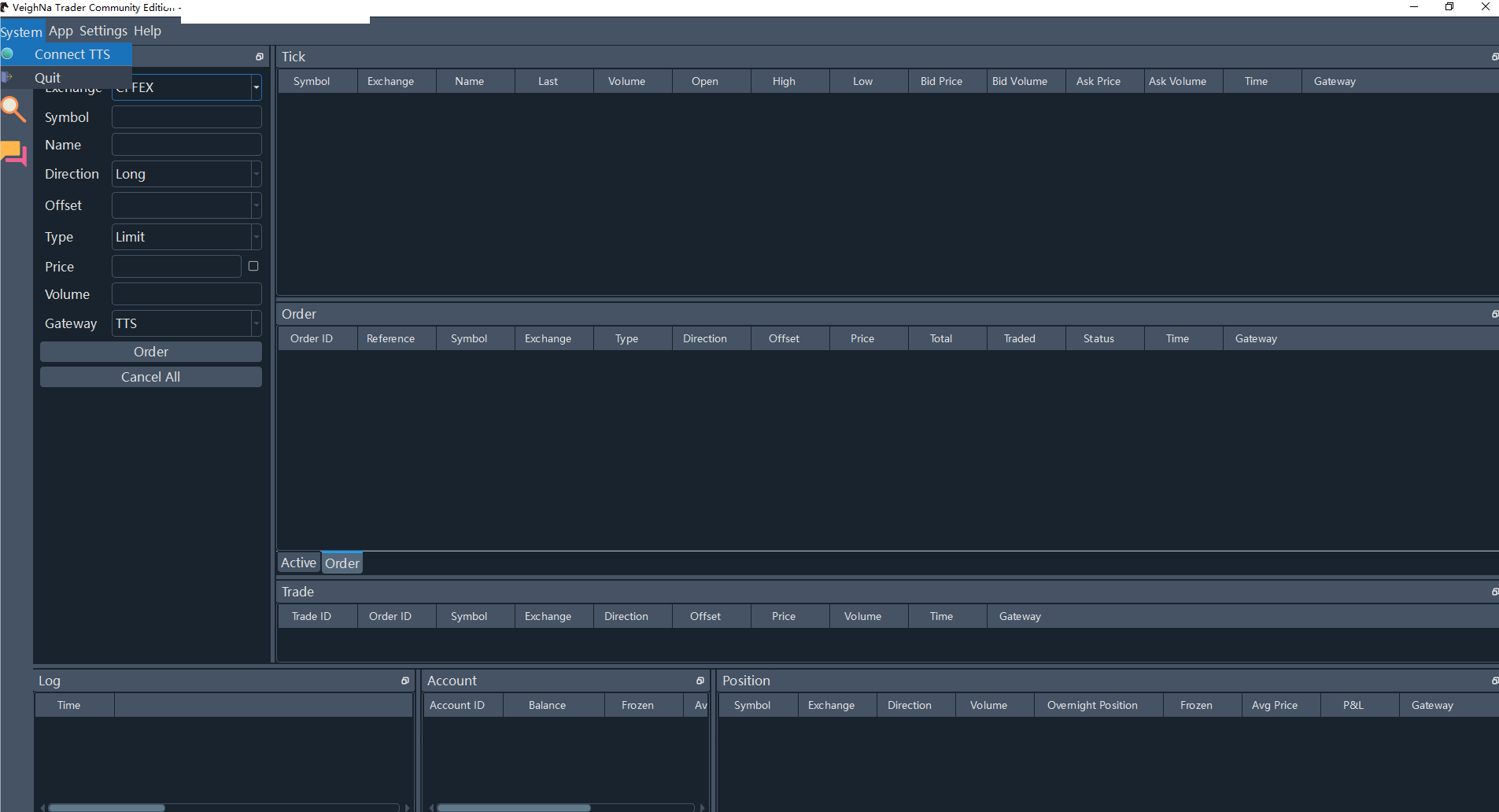This screenshot has height=812, width=1499.
Task: Float the Position panel via its dock icon
Action: click(x=1494, y=681)
